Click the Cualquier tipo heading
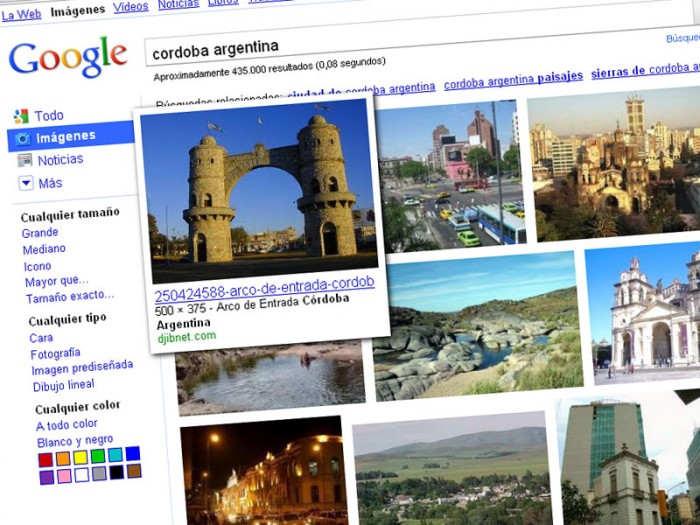This screenshot has width=700, height=525. coord(67,320)
